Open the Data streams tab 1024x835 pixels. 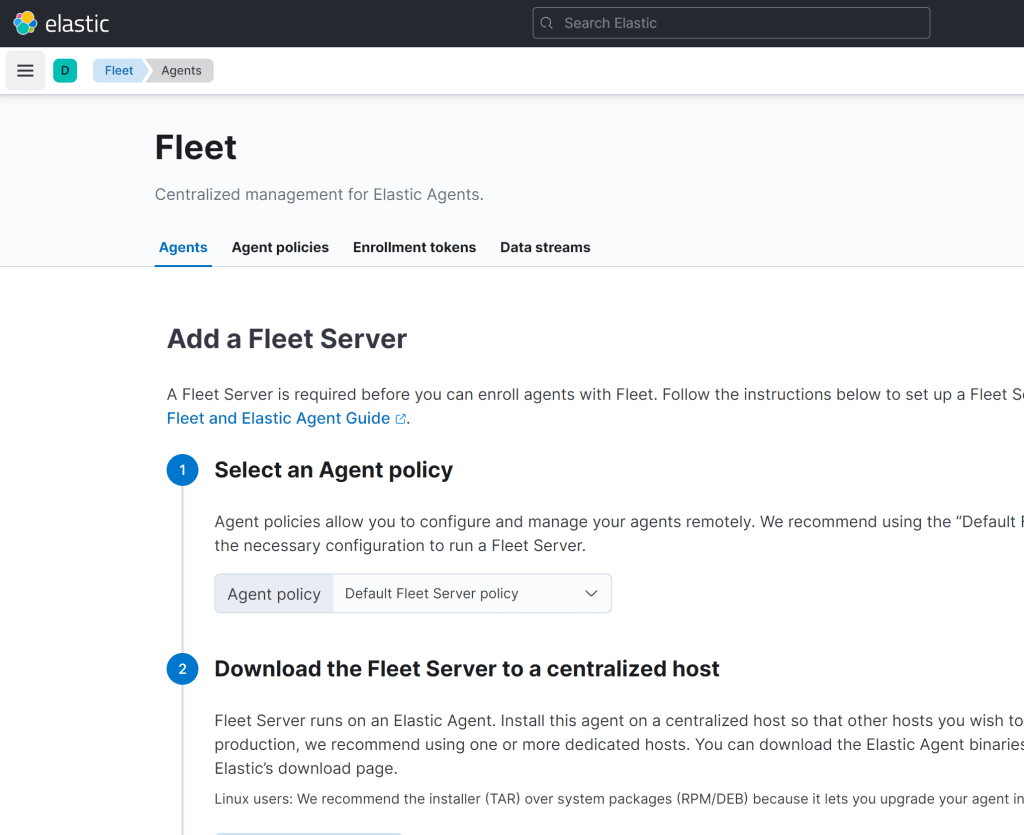(545, 247)
